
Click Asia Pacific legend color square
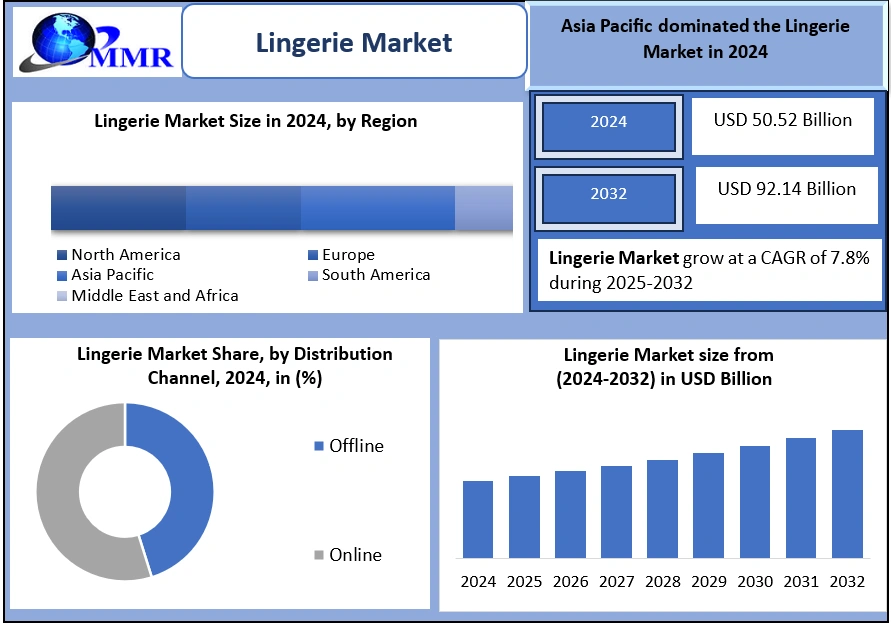pos(62,275)
